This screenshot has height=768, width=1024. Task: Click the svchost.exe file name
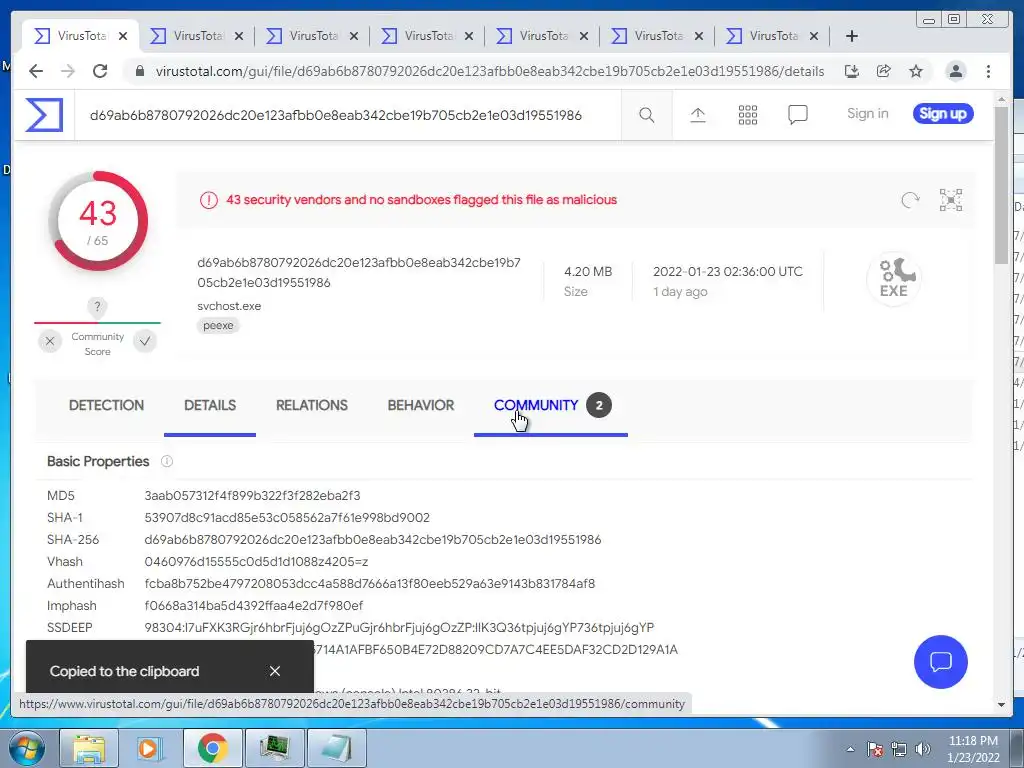point(229,306)
